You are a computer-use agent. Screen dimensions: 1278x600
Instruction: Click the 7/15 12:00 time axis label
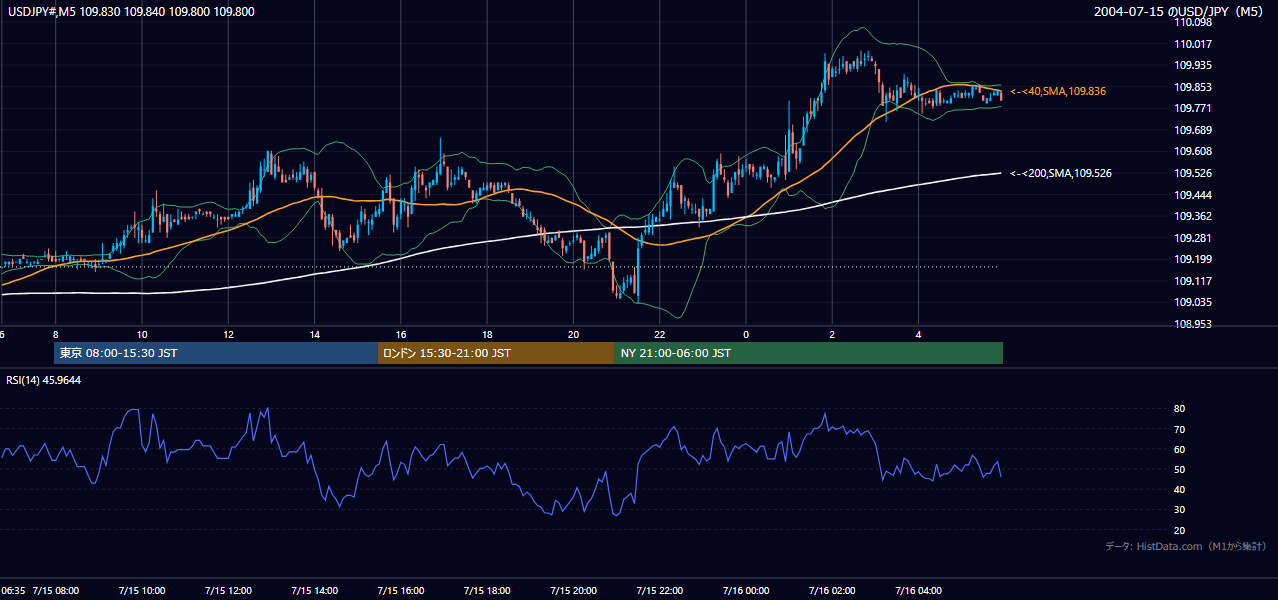[x=228, y=590]
